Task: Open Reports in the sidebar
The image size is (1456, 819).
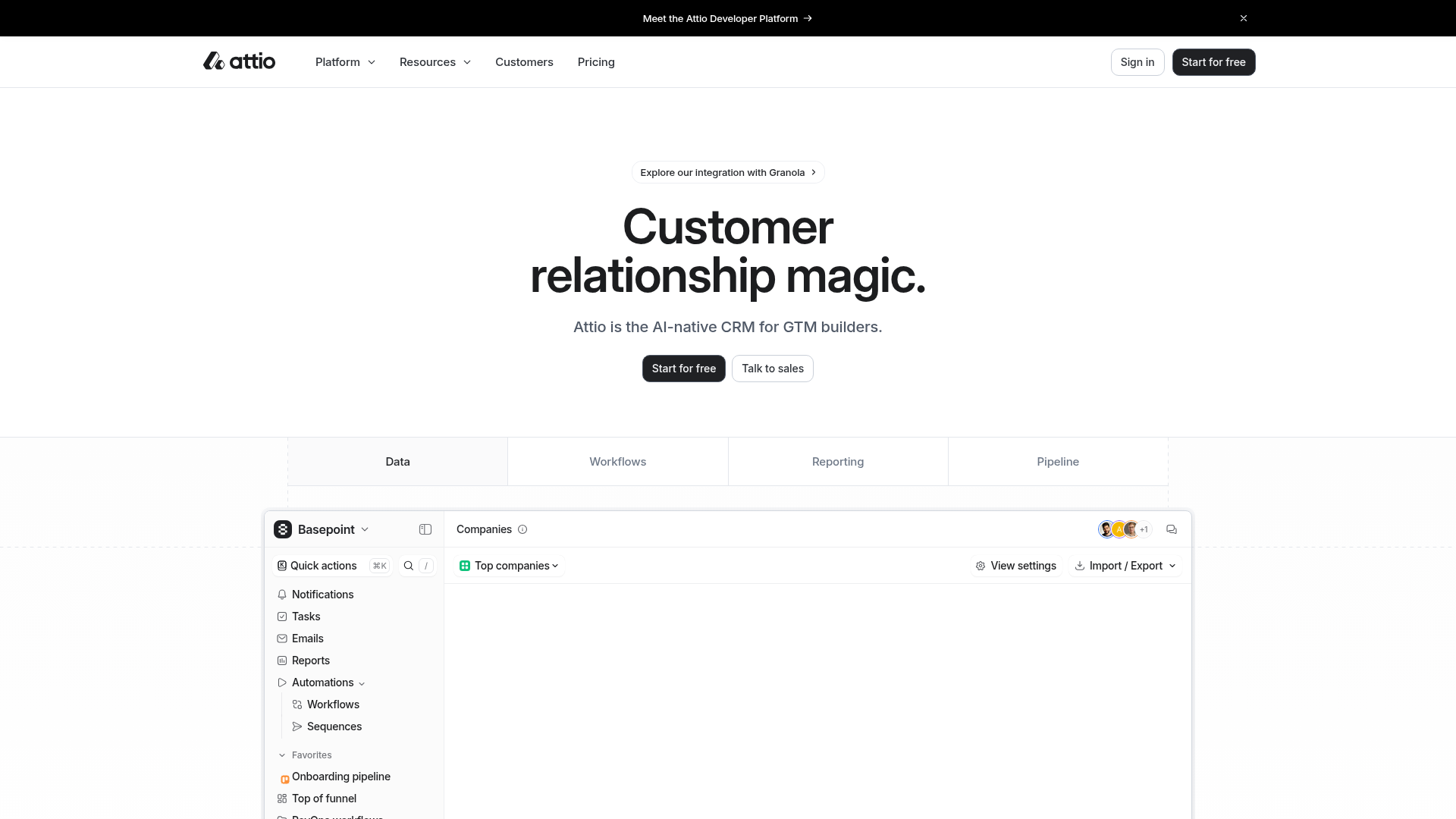Action: tap(310, 661)
